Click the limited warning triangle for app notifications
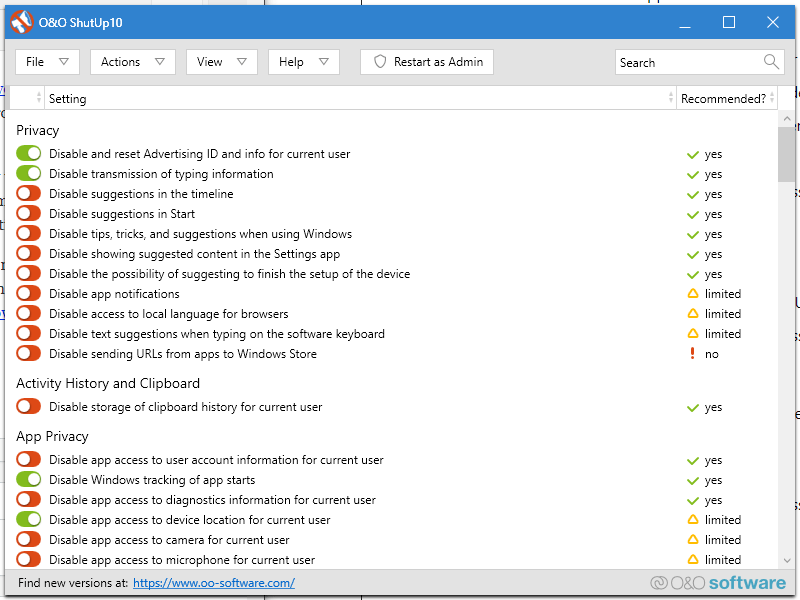 click(x=692, y=294)
